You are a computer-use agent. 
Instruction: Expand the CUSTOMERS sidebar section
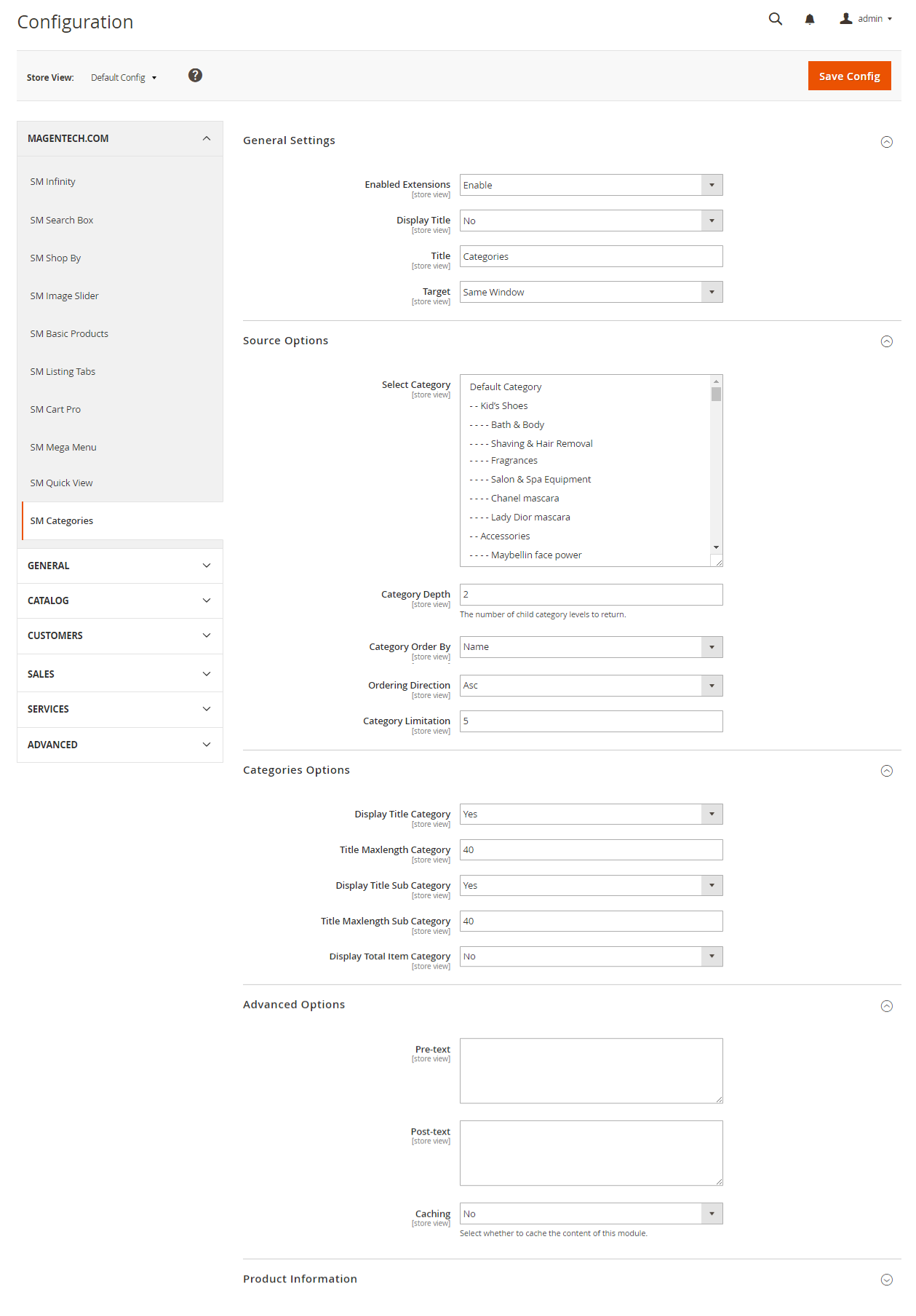point(120,635)
